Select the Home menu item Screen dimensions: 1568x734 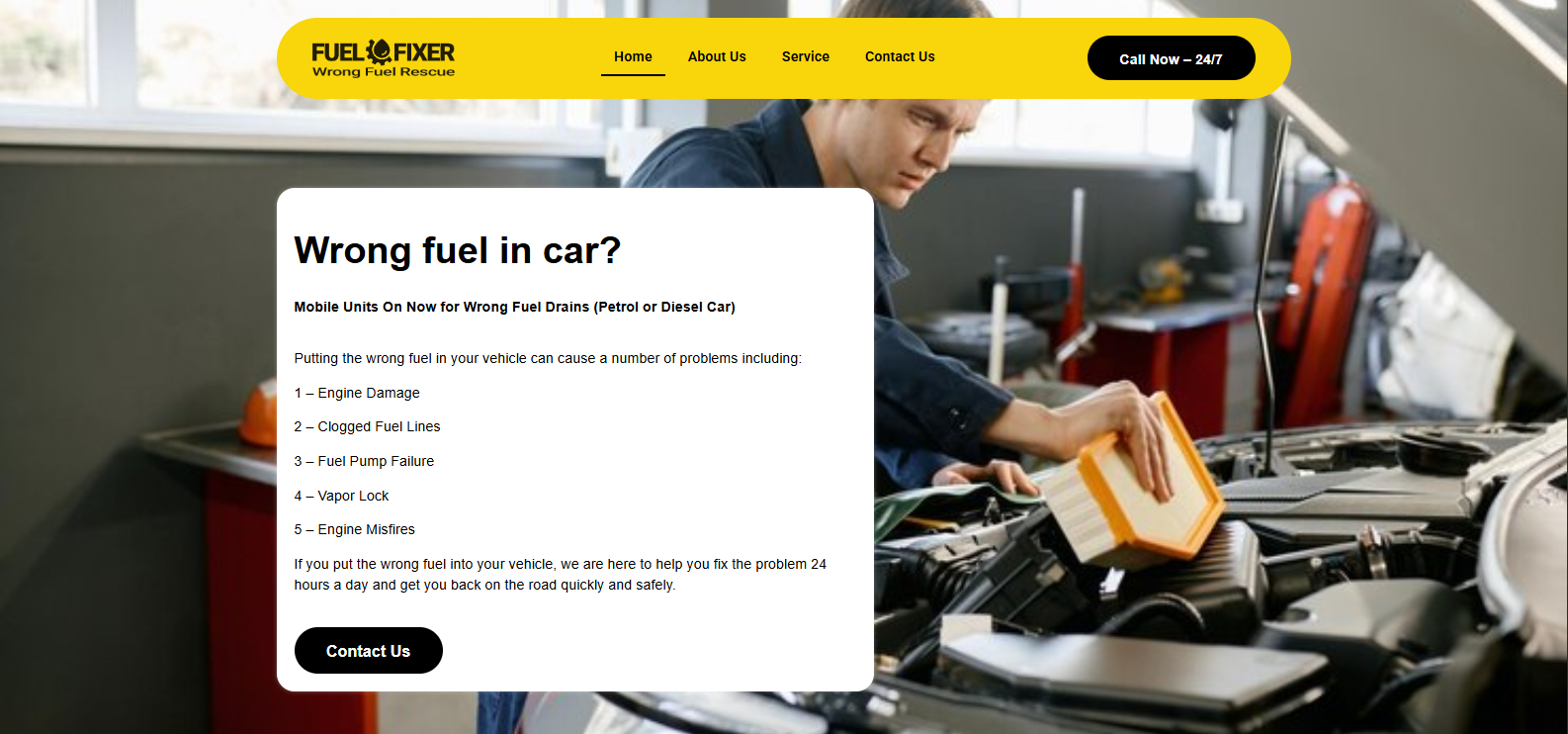(633, 56)
